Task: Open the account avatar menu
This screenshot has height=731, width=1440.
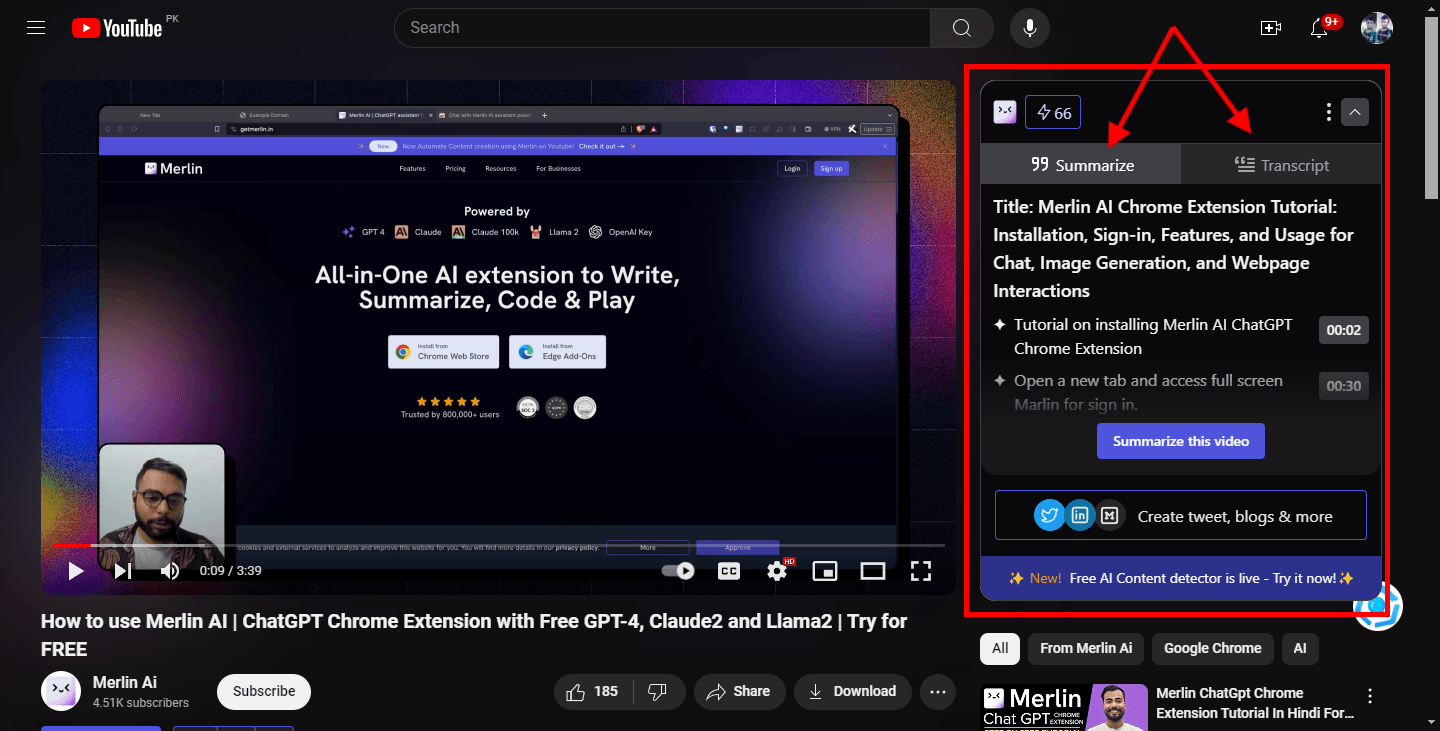Action: point(1377,28)
